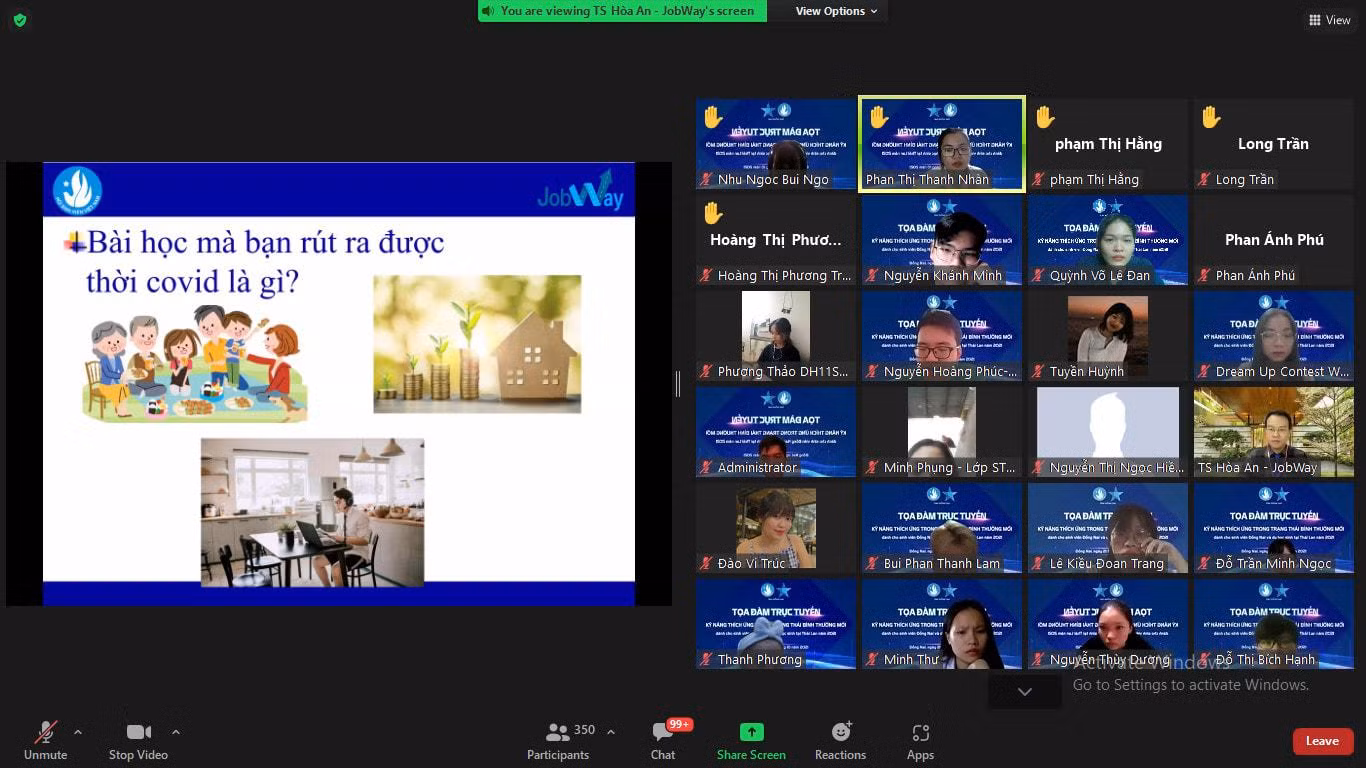Click muted mic icon beside Nguyễn Khánh Minh
The image size is (1366, 768).
[x=873, y=275]
